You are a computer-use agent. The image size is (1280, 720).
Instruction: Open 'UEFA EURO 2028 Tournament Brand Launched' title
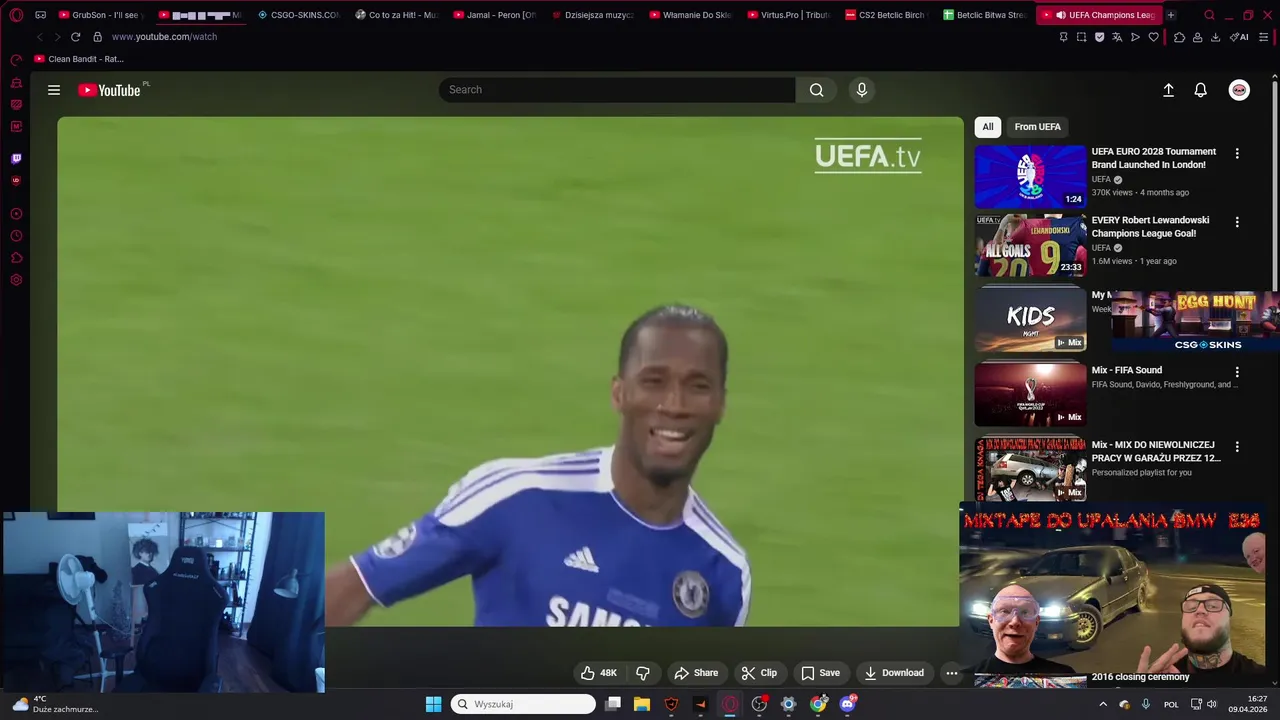pos(1154,158)
